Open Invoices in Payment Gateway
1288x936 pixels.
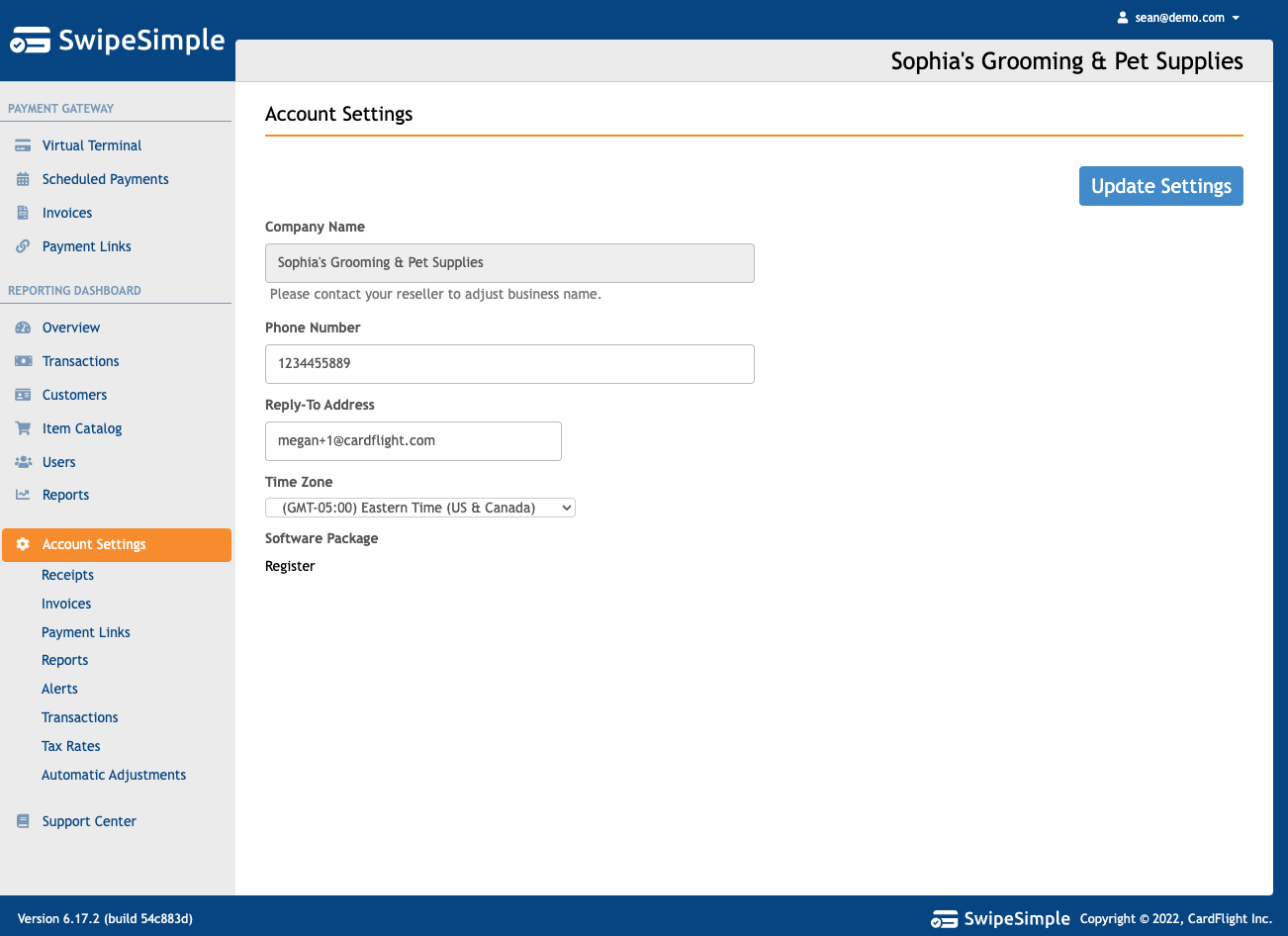pyautogui.click(x=67, y=213)
